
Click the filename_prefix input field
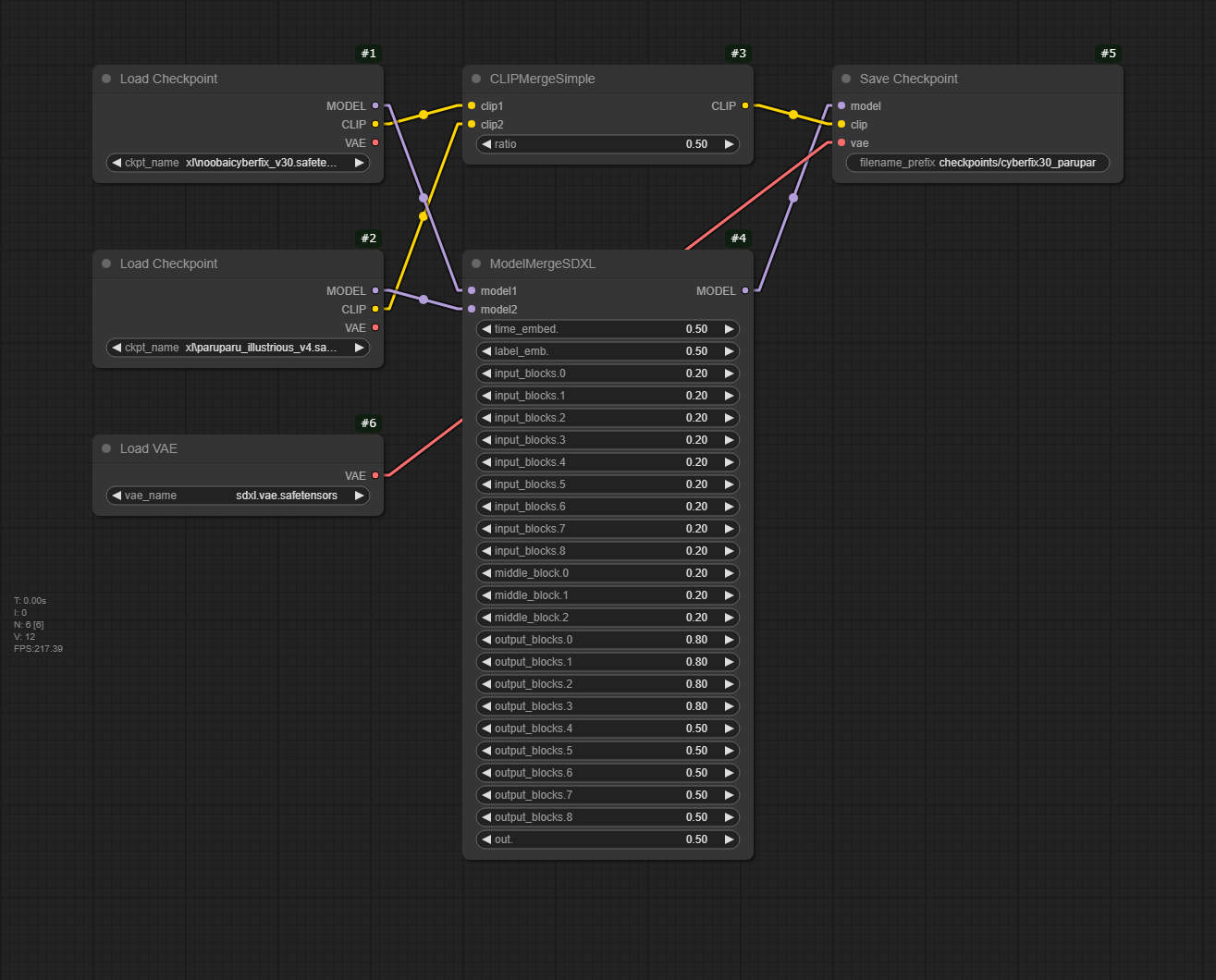(977, 163)
